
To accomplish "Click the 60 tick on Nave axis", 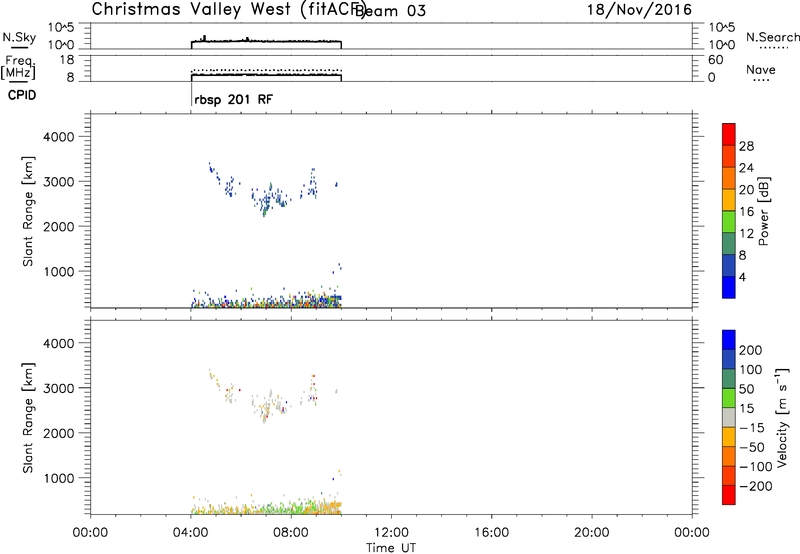I will click(715, 60).
